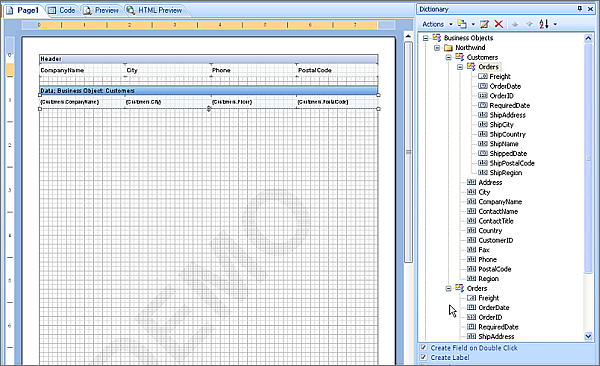Screen dimensions: 600x366
Task: Select the ShipName field
Action: (x=504, y=144)
